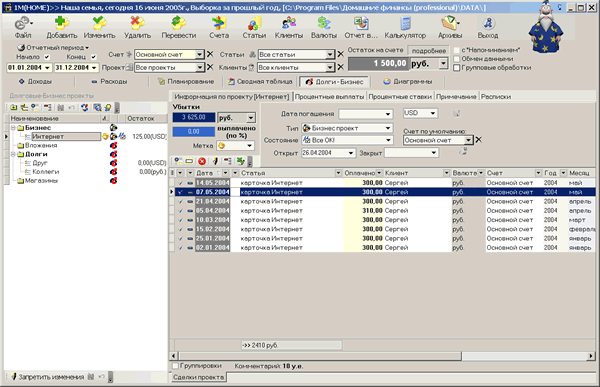Clear the Проект filter with its X
Image resolution: width=600 pixels, height=387 pixels.
point(210,67)
